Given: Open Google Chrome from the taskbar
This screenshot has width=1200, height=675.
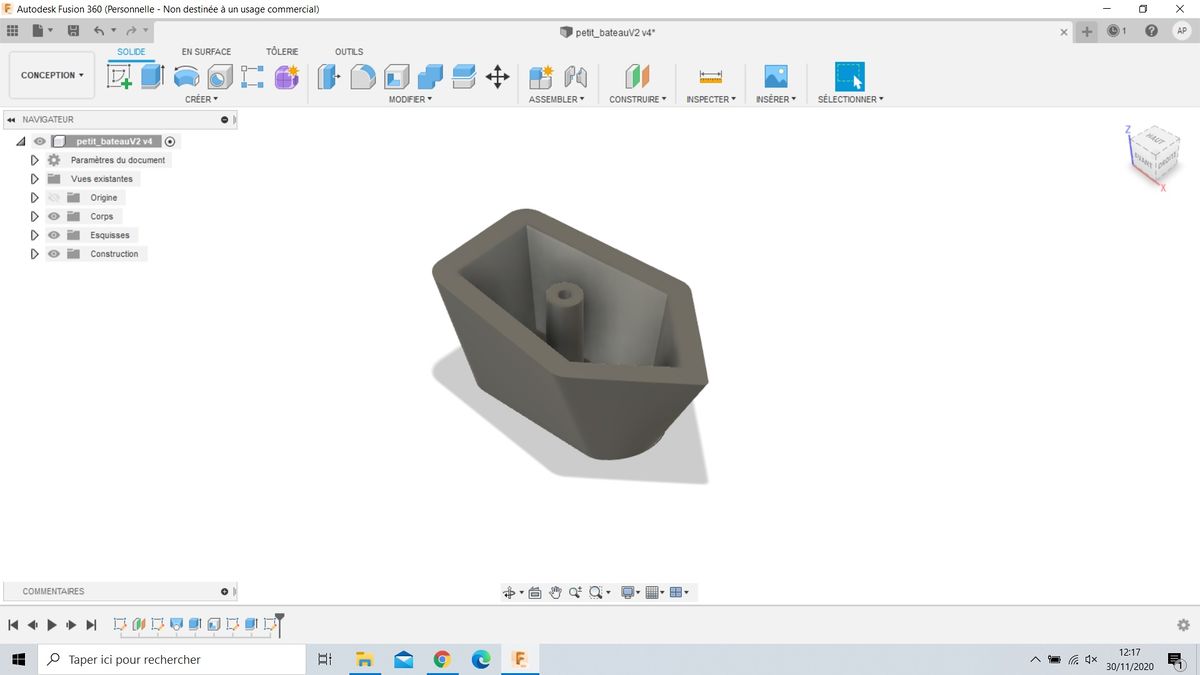Looking at the screenshot, I should (442, 659).
